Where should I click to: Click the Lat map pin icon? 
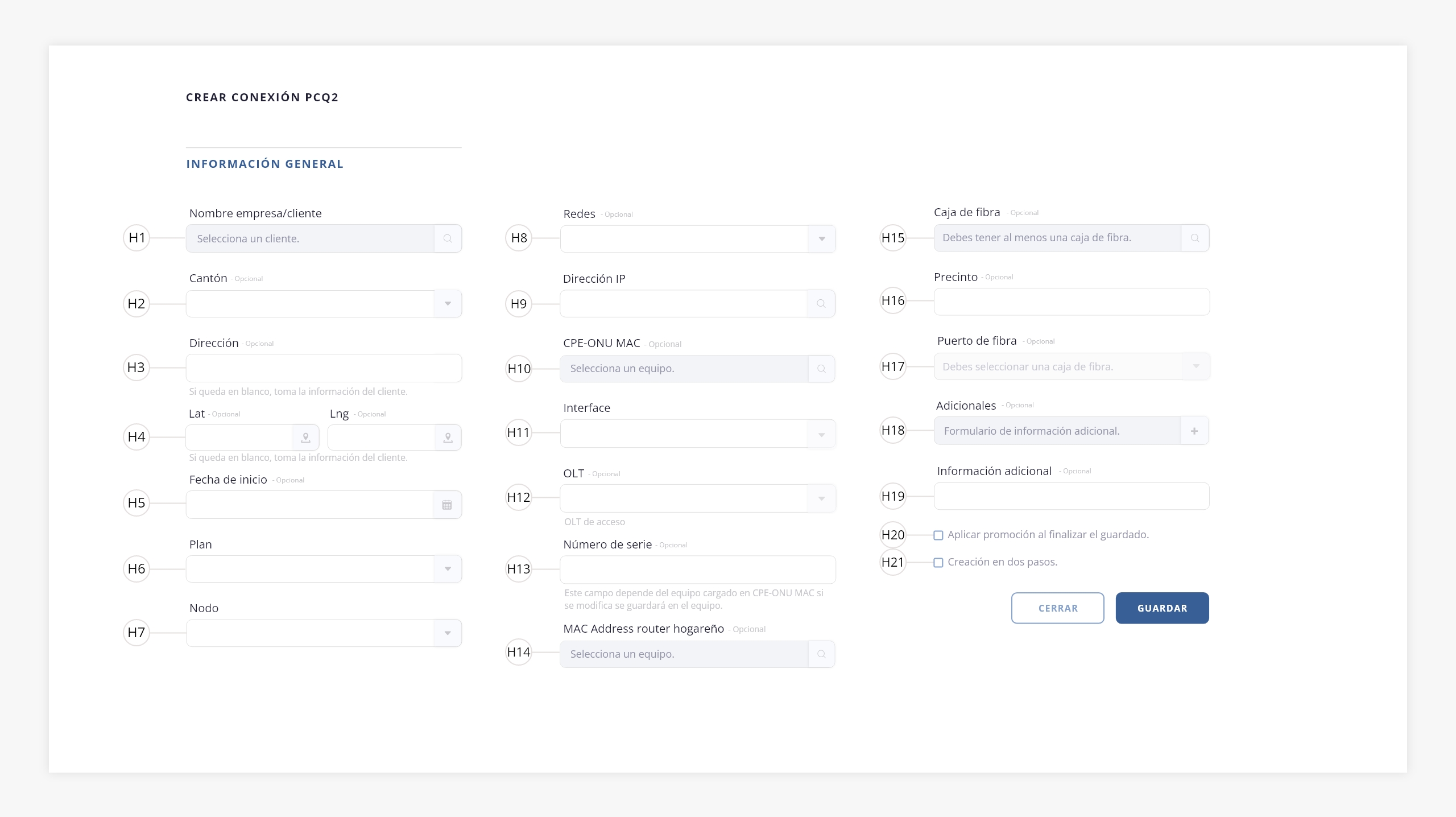(305, 438)
